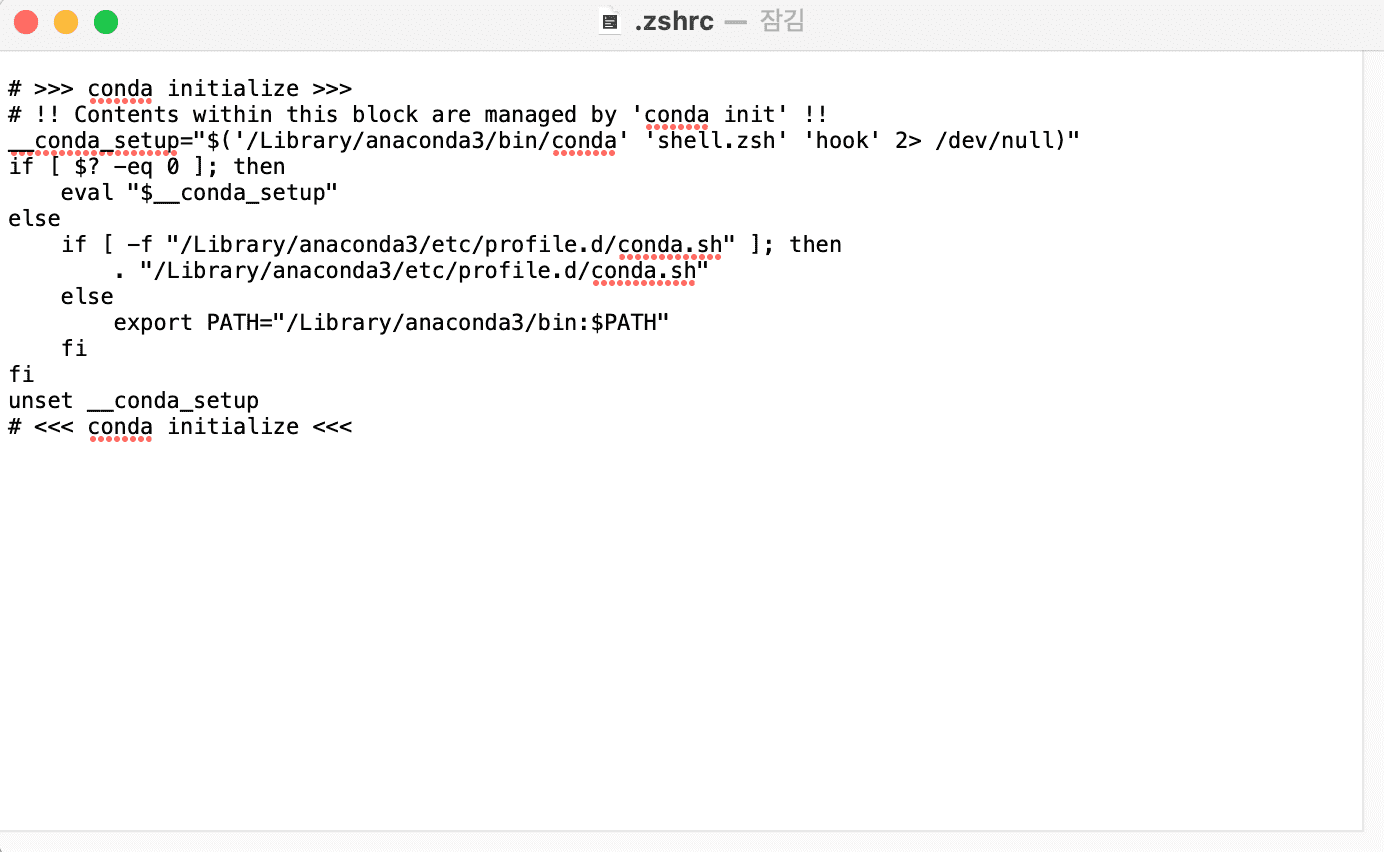The image size is (1384, 852).
Task: Click 'export PATH=' line
Action: click(x=391, y=323)
